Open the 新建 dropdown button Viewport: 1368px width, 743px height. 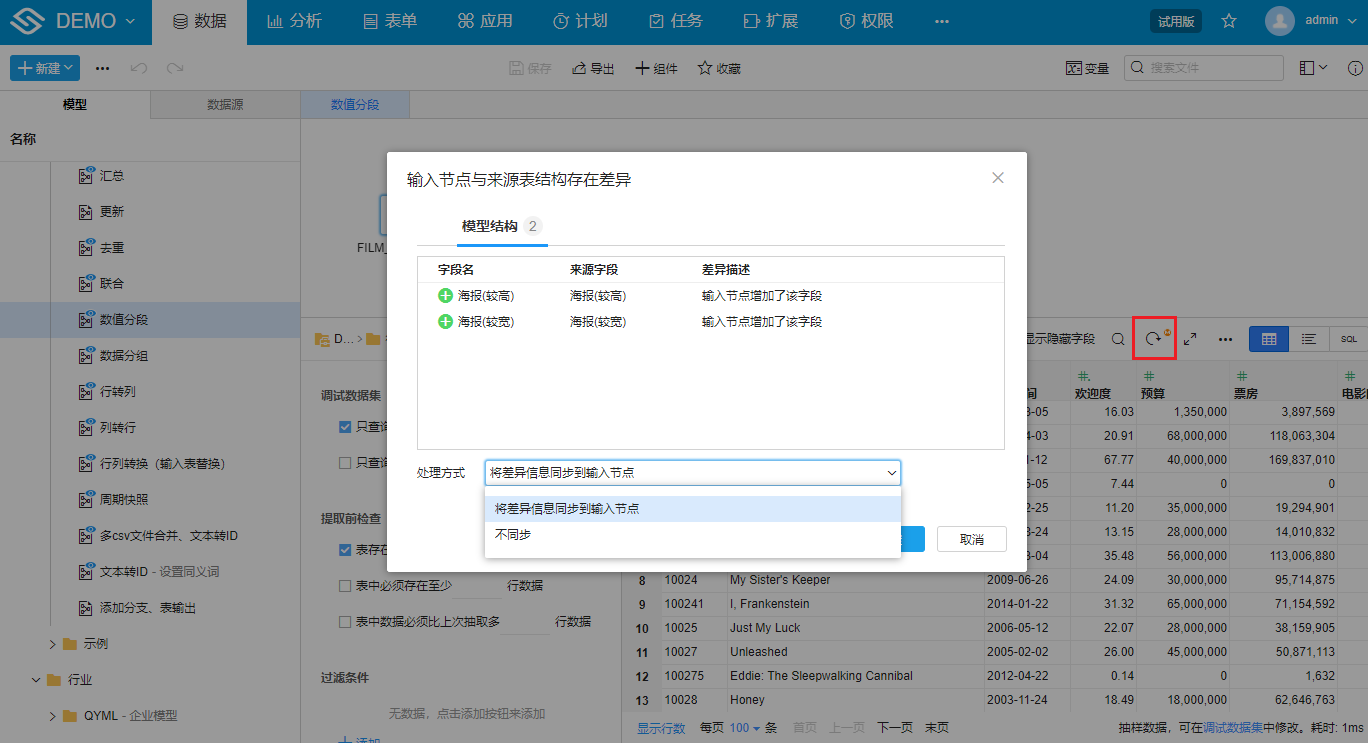[45, 68]
